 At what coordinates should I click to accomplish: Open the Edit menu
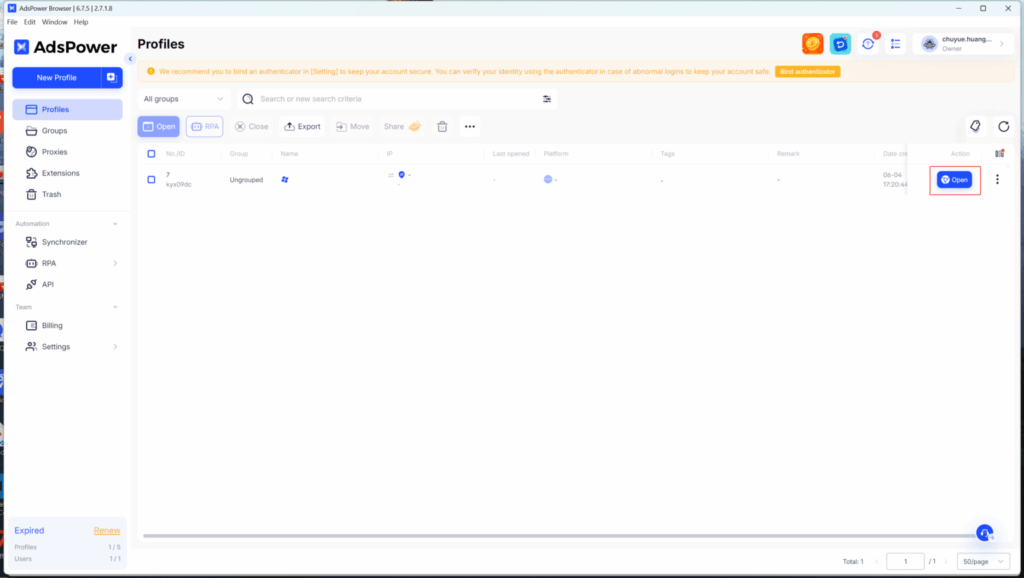pos(29,22)
